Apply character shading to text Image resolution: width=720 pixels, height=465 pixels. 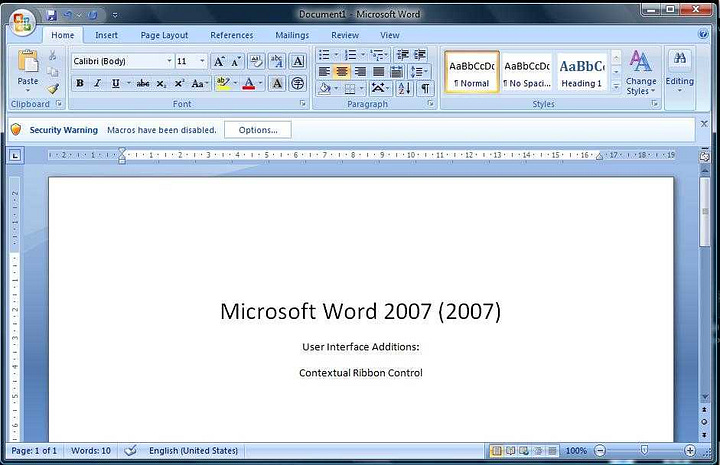[x=277, y=84]
